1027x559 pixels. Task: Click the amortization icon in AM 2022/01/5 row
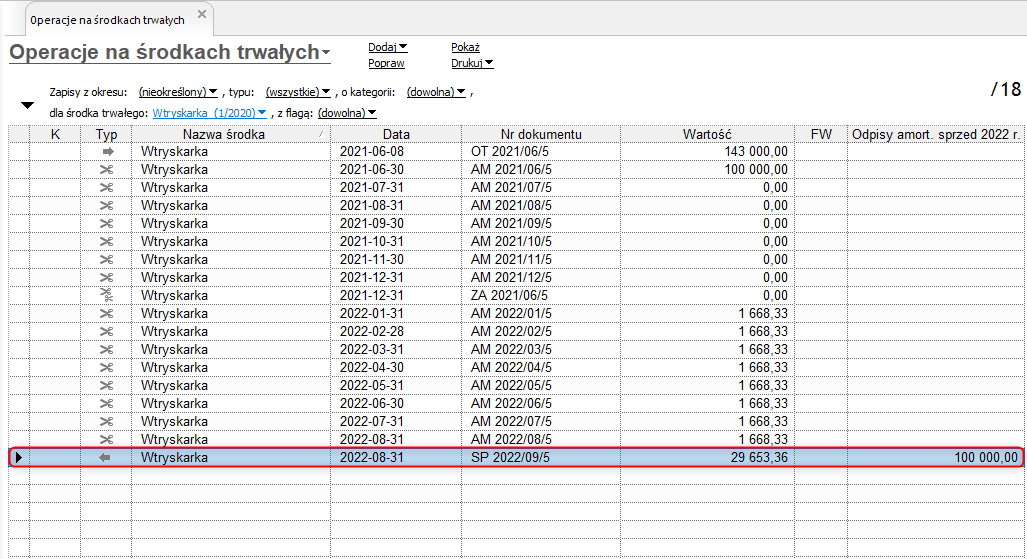point(107,314)
